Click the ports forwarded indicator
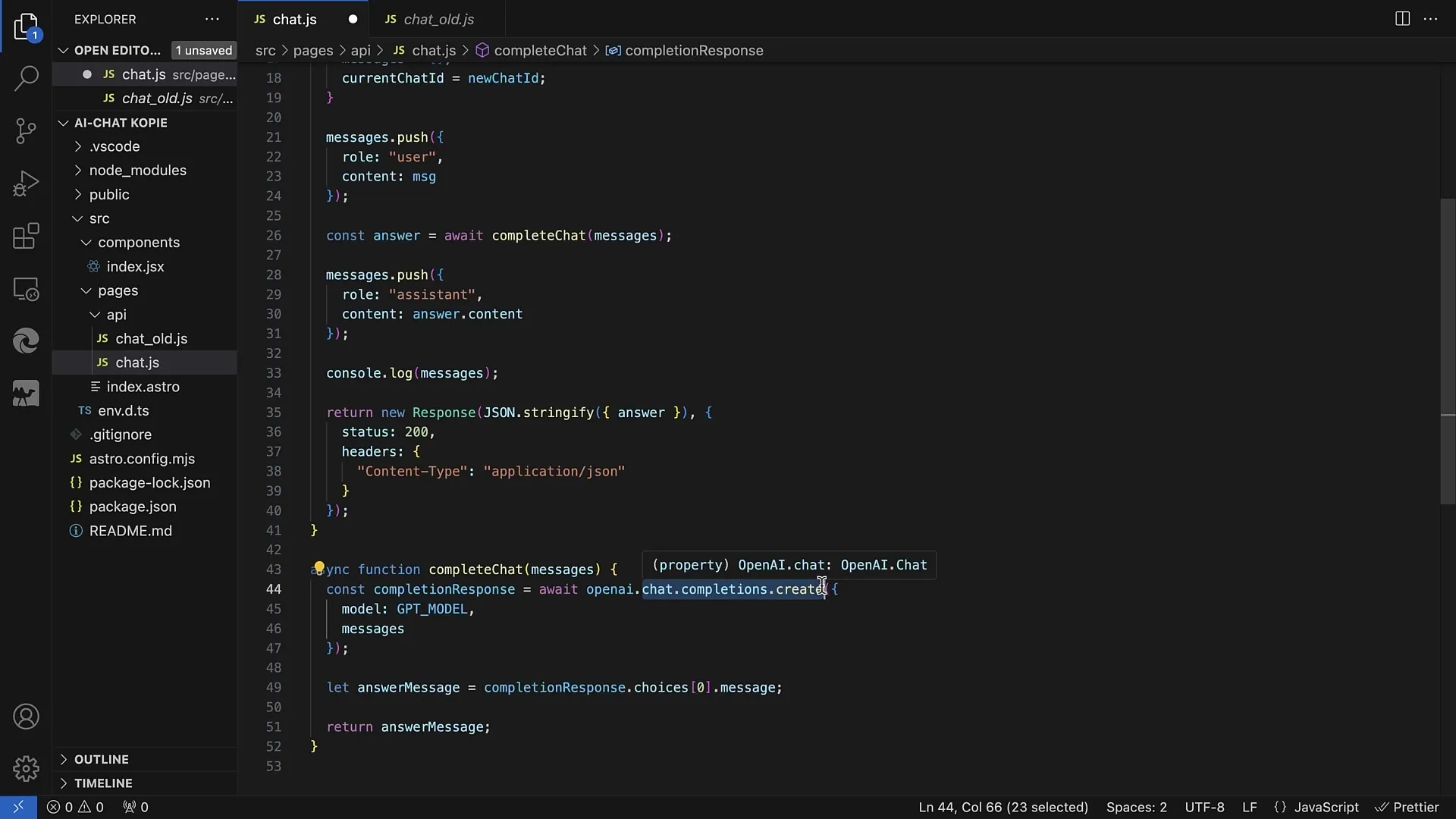Image resolution: width=1456 pixels, height=819 pixels. point(136,807)
